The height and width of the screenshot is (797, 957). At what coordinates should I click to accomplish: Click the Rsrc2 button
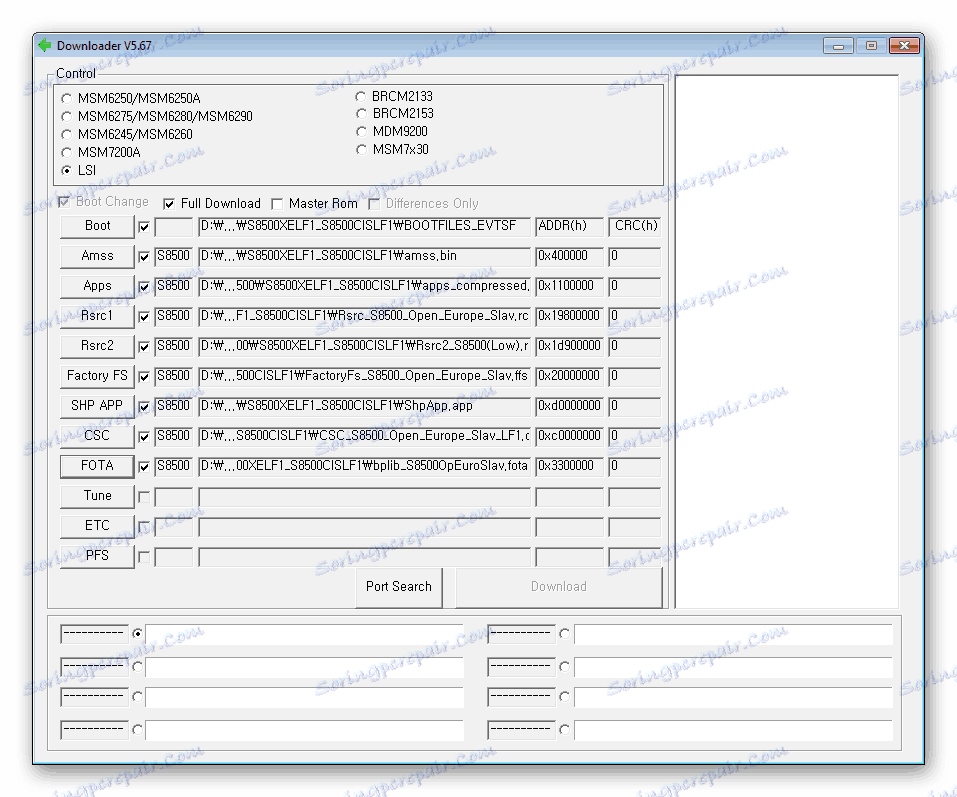[97, 345]
